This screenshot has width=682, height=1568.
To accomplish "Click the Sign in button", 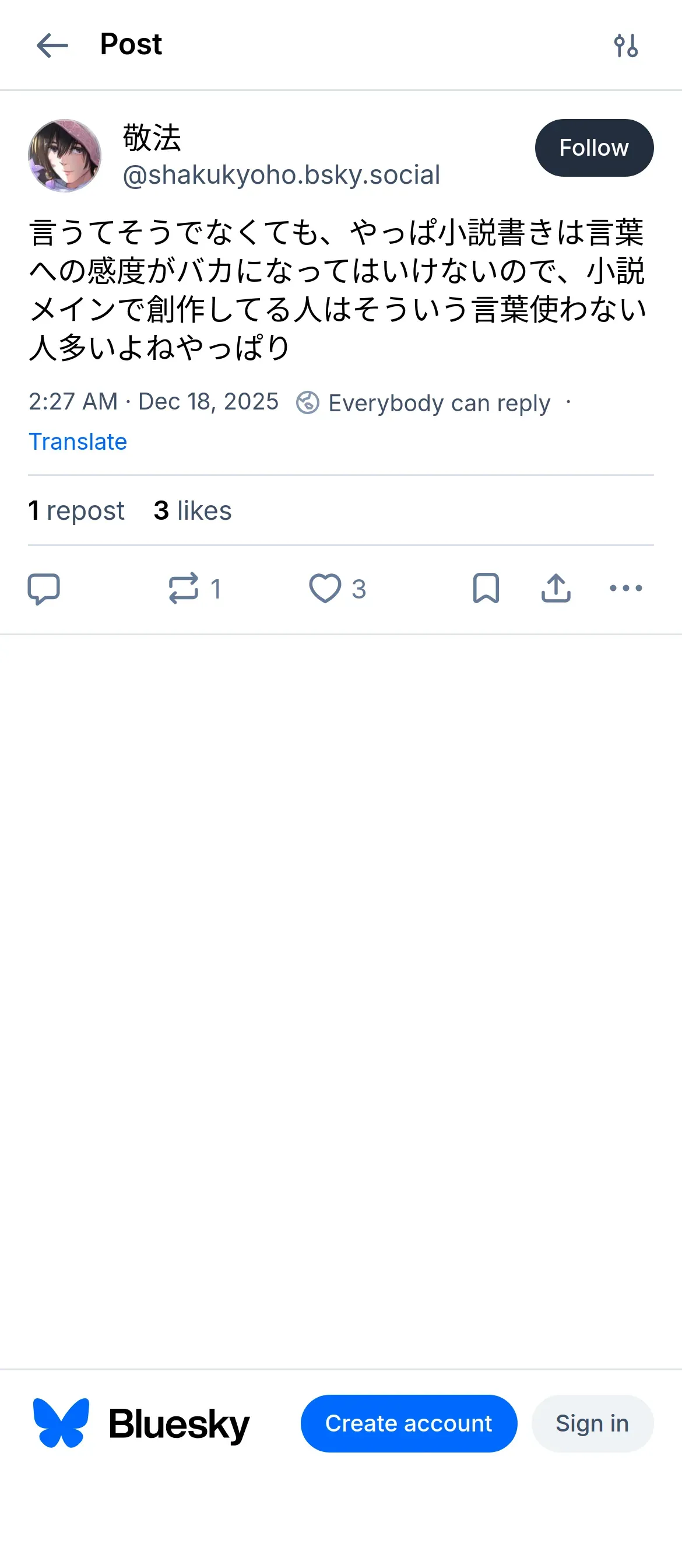I will point(592,1423).
